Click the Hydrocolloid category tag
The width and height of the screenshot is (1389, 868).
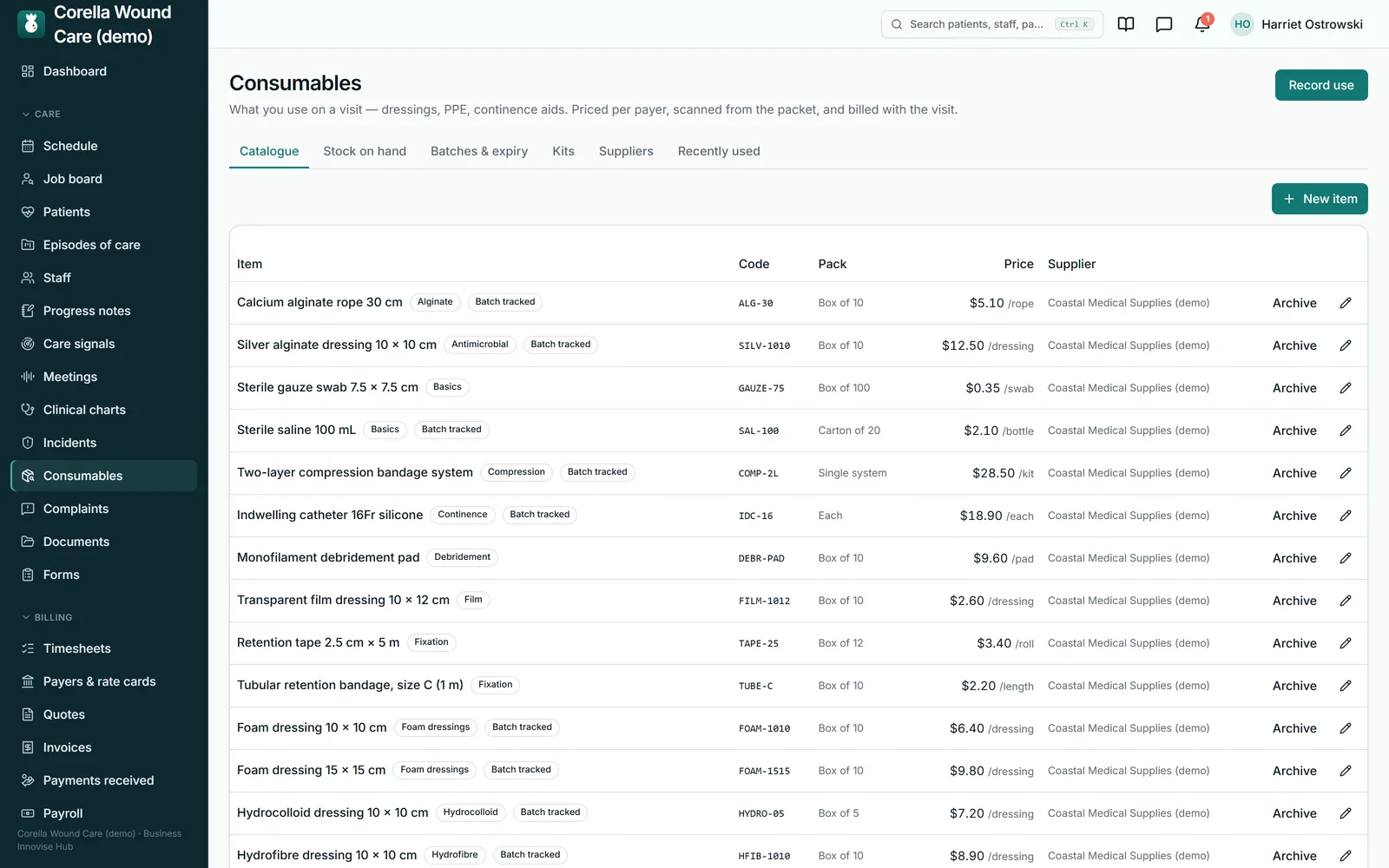tap(471, 812)
